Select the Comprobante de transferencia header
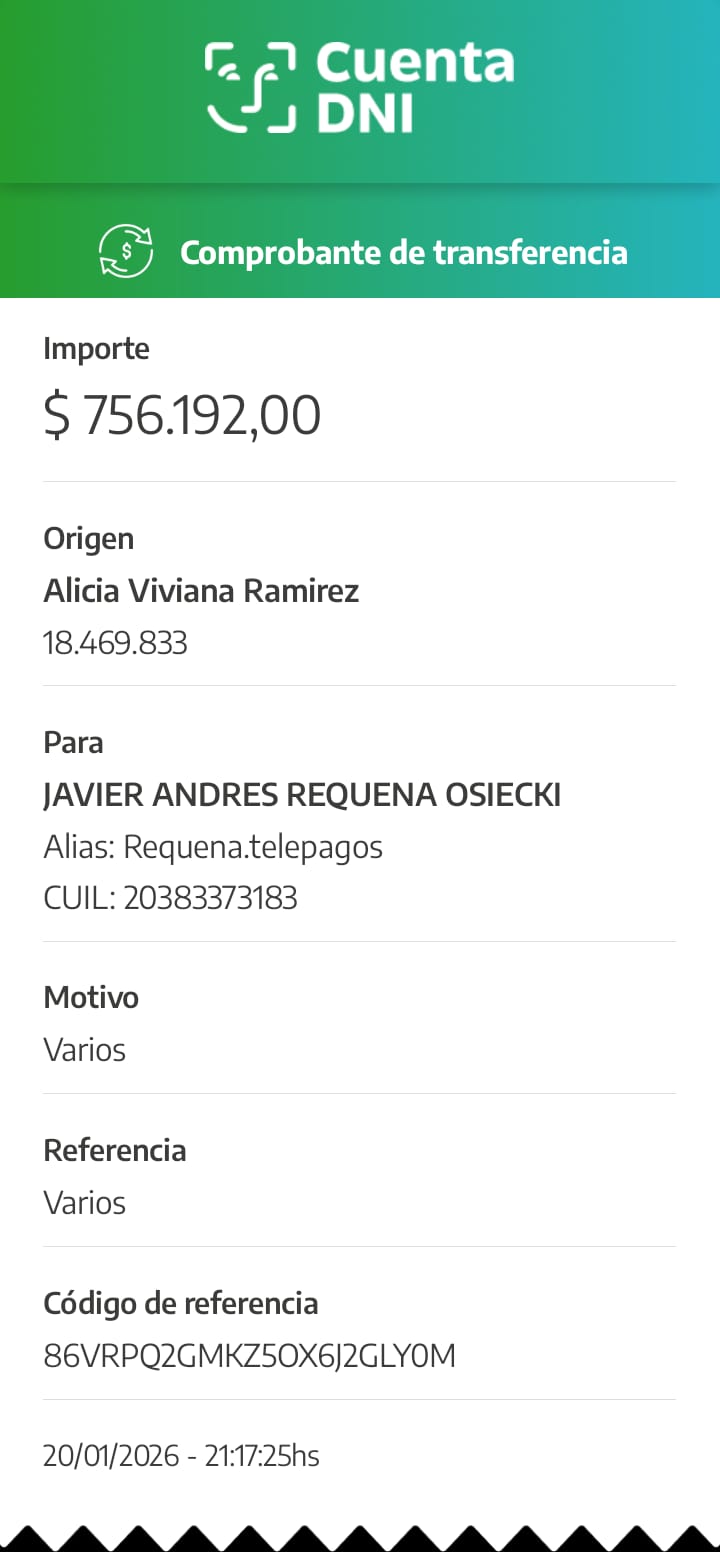720x1552 pixels. pyautogui.click(x=403, y=252)
